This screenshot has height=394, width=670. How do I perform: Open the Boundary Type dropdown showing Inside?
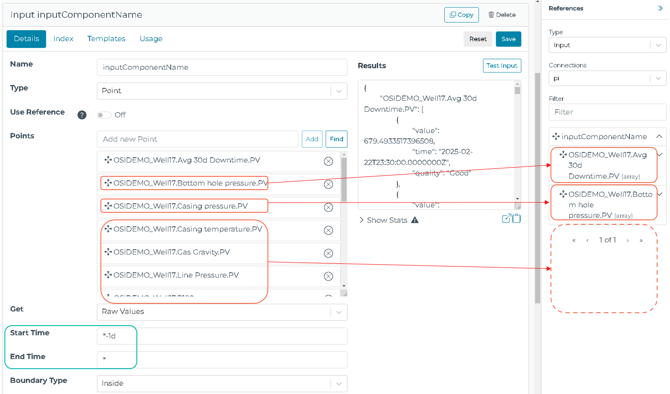222,383
